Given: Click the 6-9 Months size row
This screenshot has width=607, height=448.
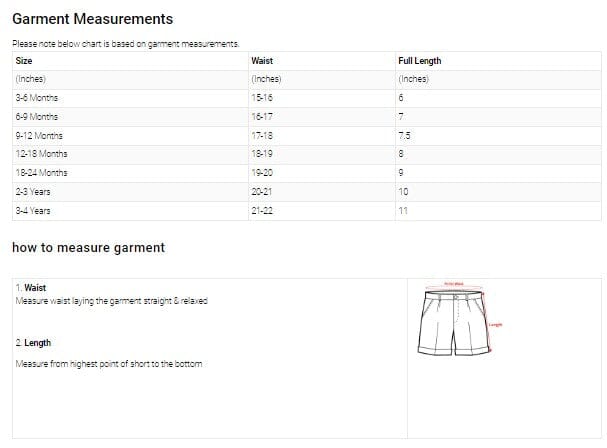Looking at the screenshot, I should (37, 116).
